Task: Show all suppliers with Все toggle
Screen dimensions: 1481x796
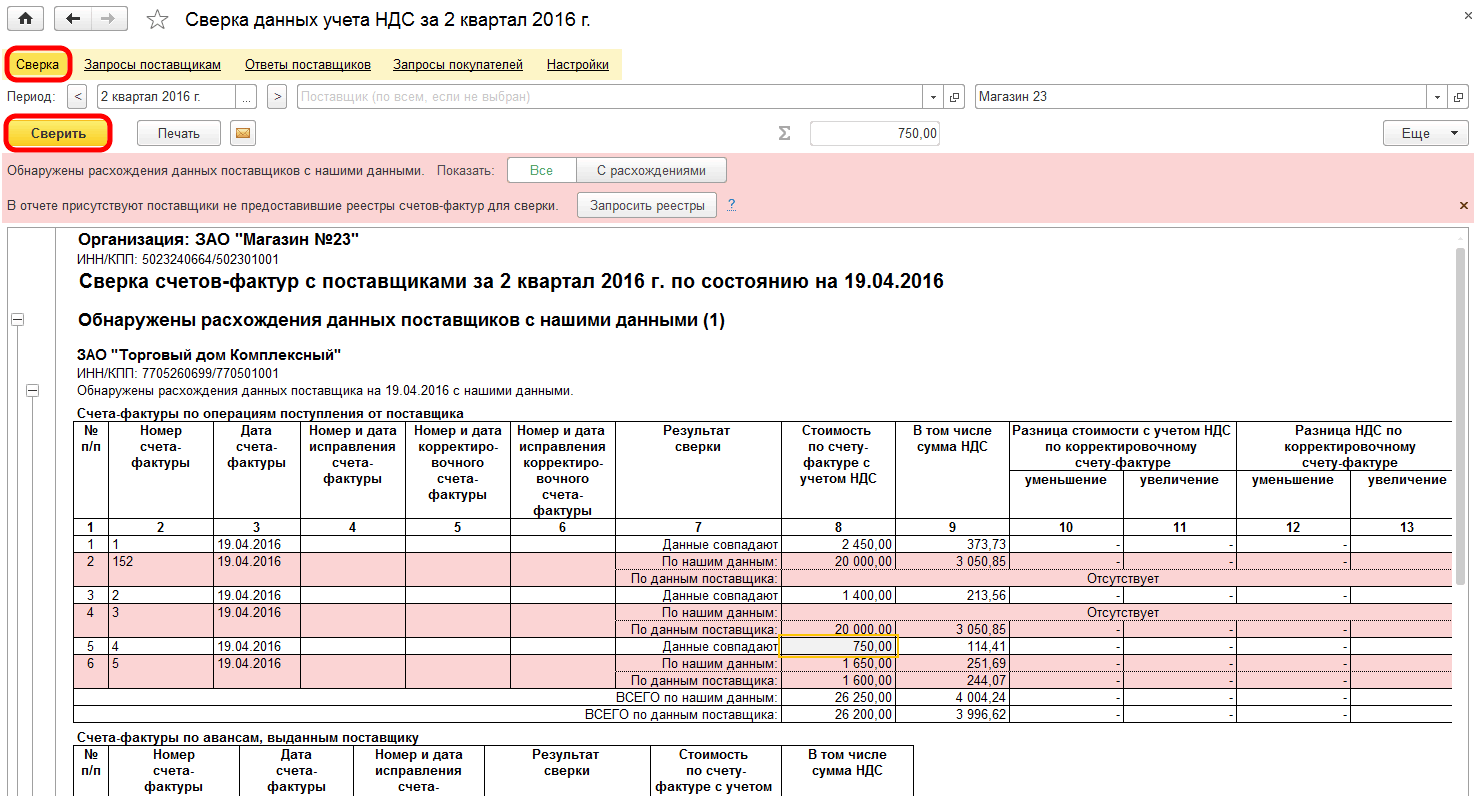Action: point(541,170)
